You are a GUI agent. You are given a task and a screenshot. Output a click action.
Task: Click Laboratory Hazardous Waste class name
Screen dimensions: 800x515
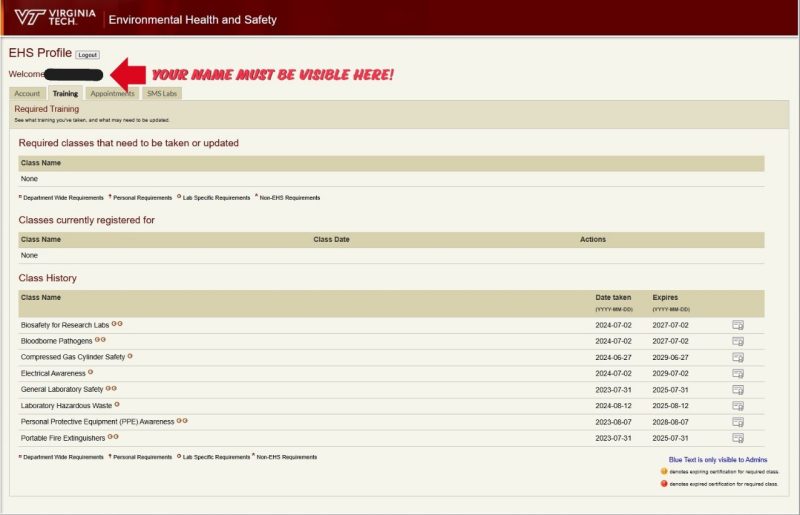pos(66,406)
